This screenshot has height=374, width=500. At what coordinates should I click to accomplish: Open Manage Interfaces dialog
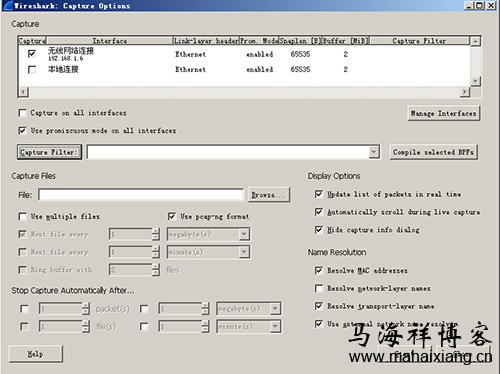pos(444,113)
